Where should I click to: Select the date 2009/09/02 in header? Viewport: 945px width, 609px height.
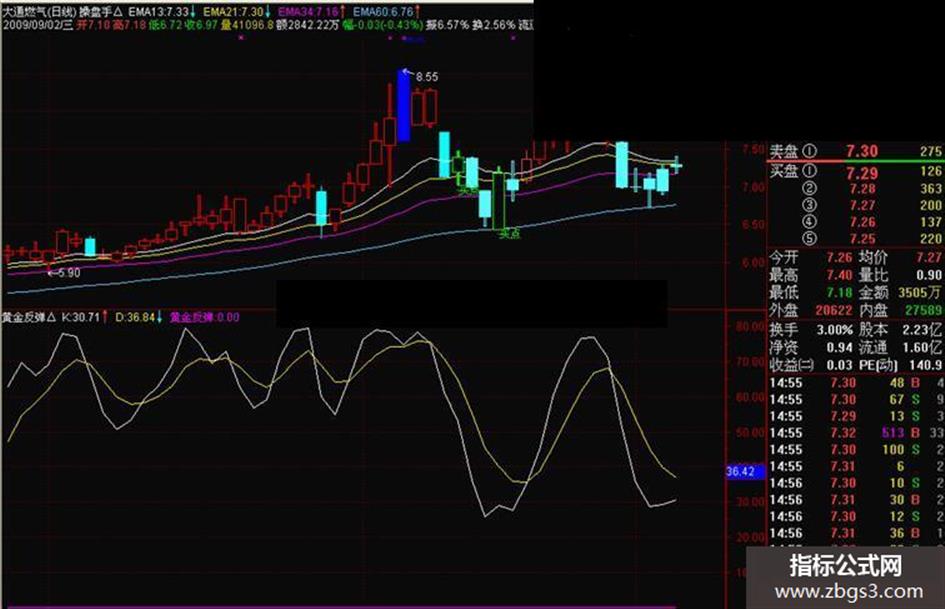(x=32, y=25)
